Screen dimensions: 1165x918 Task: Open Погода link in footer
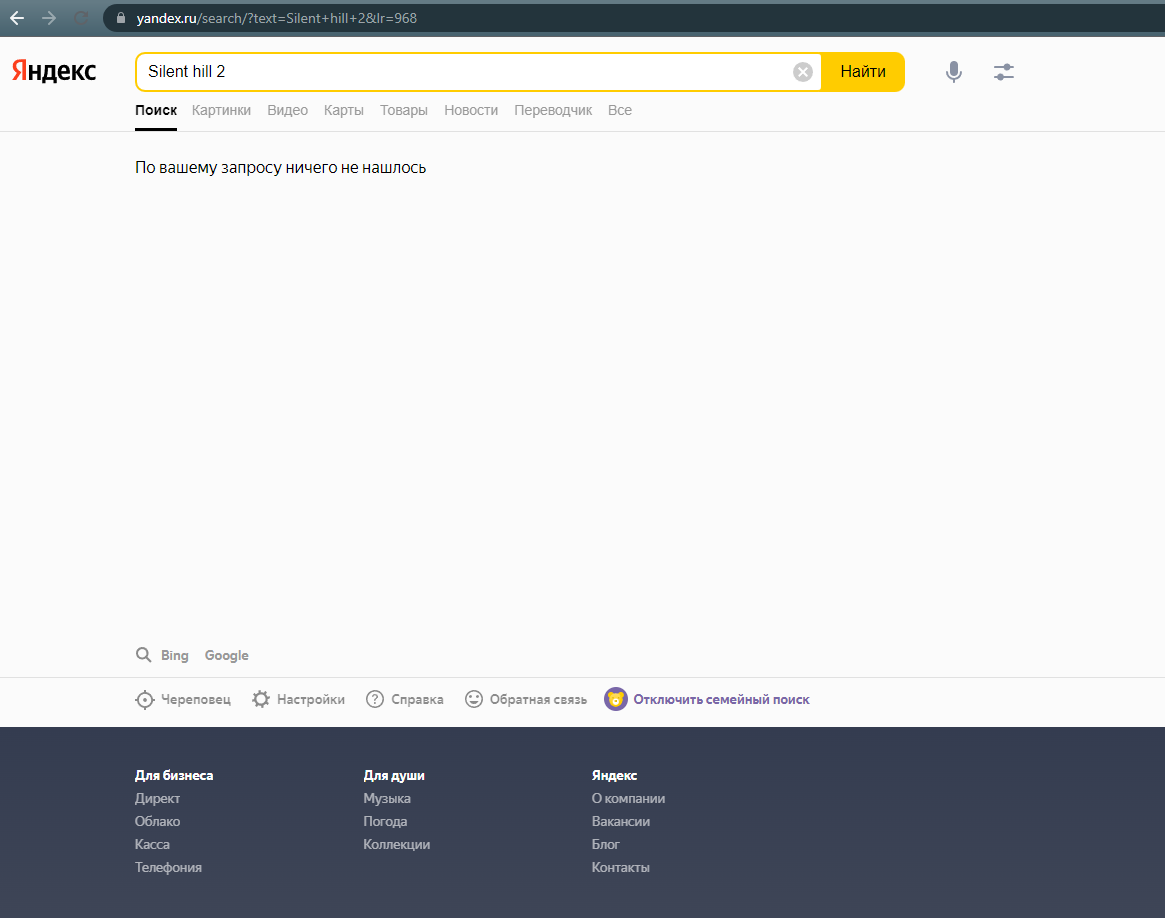coord(386,821)
